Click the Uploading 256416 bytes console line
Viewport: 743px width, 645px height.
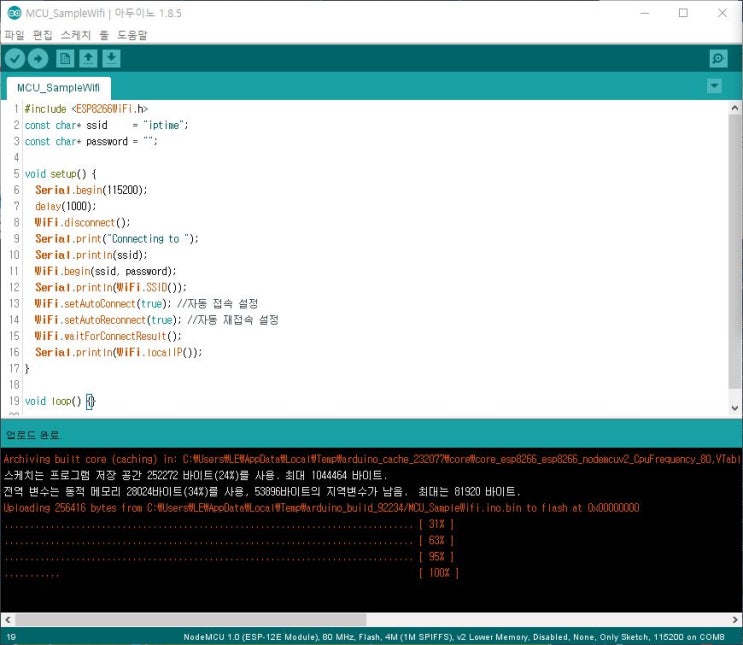[x=321, y=508]
